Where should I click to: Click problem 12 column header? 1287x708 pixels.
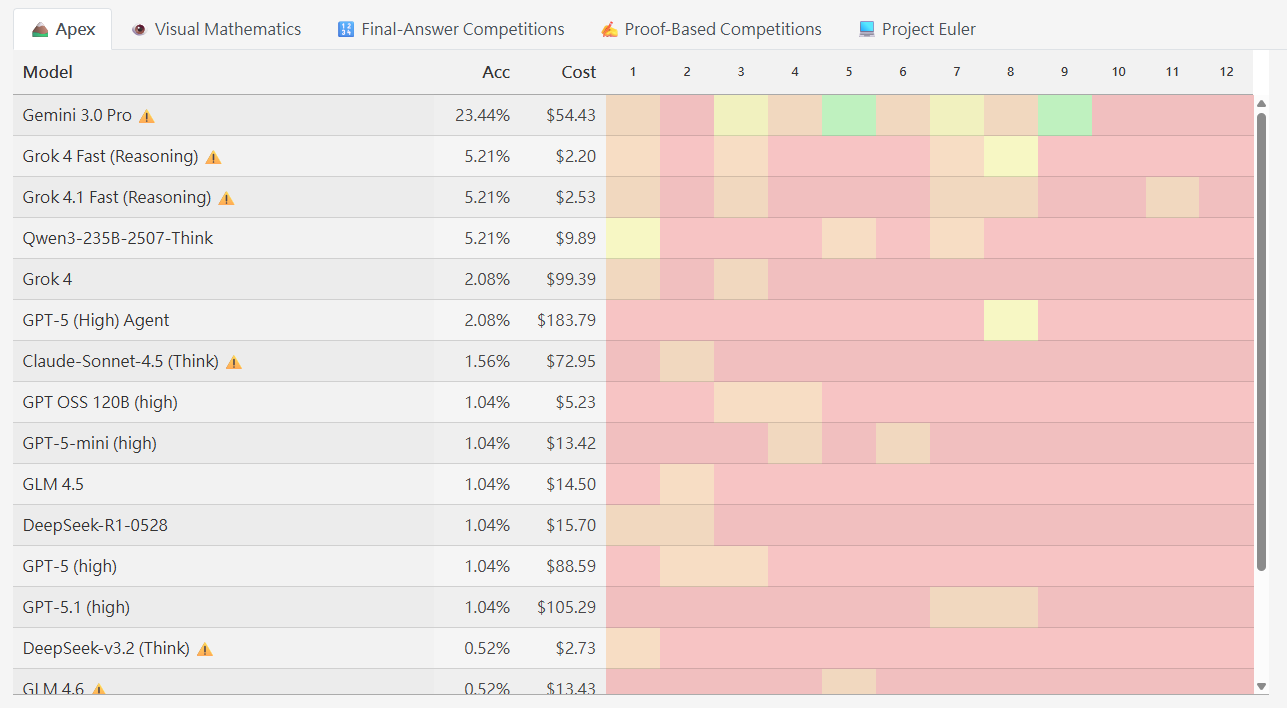(1227, 72)
